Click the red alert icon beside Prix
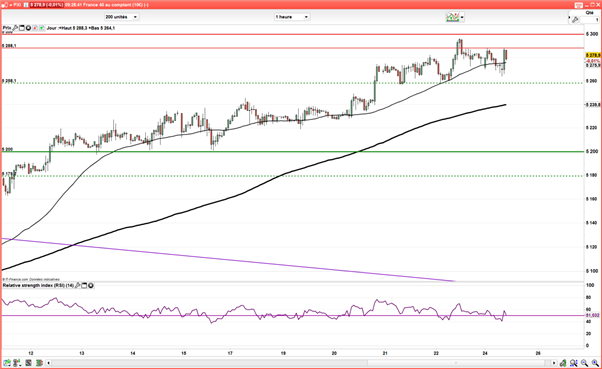The image size is (602, 369). pyautogui.click(x=35, y=28)
